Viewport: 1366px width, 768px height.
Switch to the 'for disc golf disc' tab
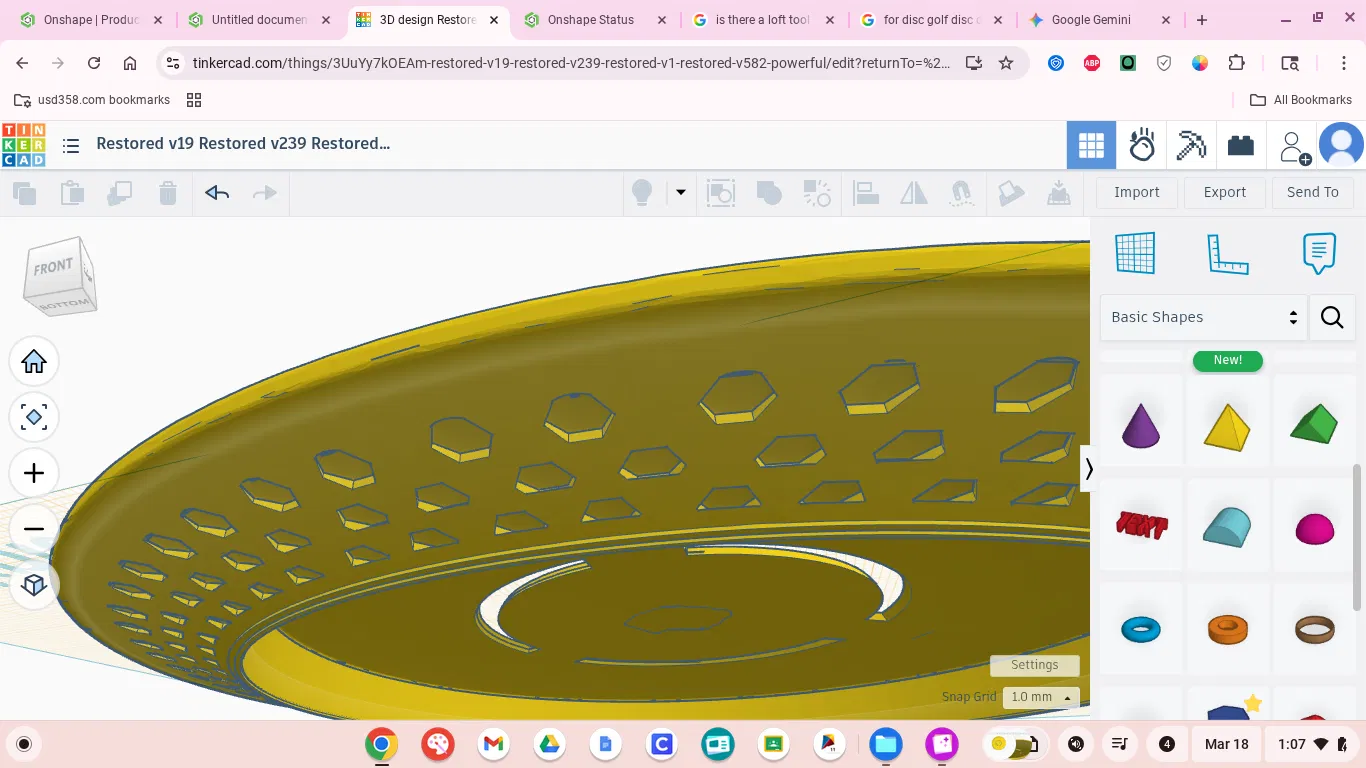click(x=931, y=20)
